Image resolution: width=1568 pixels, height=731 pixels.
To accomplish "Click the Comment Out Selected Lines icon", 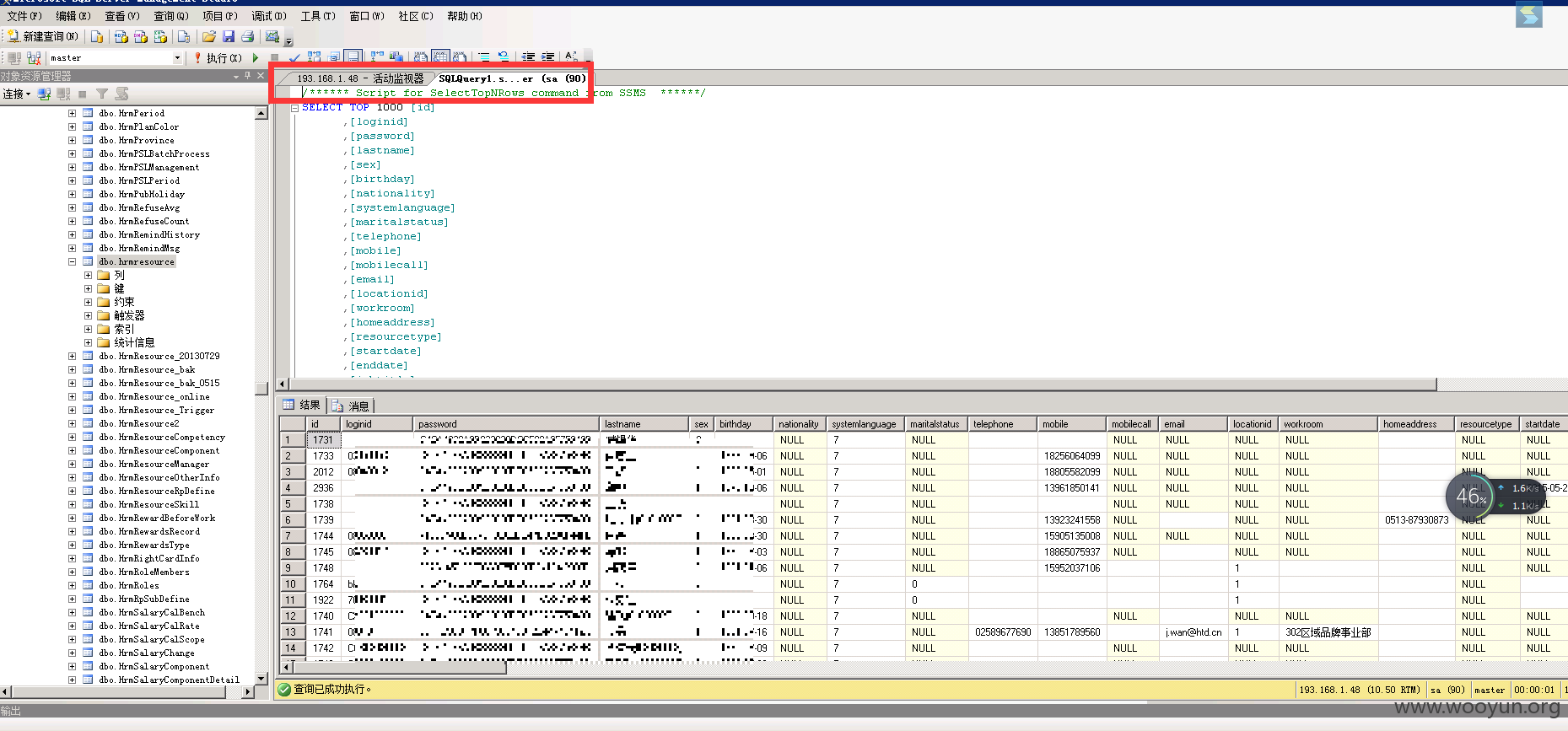I will pos(485,58).
